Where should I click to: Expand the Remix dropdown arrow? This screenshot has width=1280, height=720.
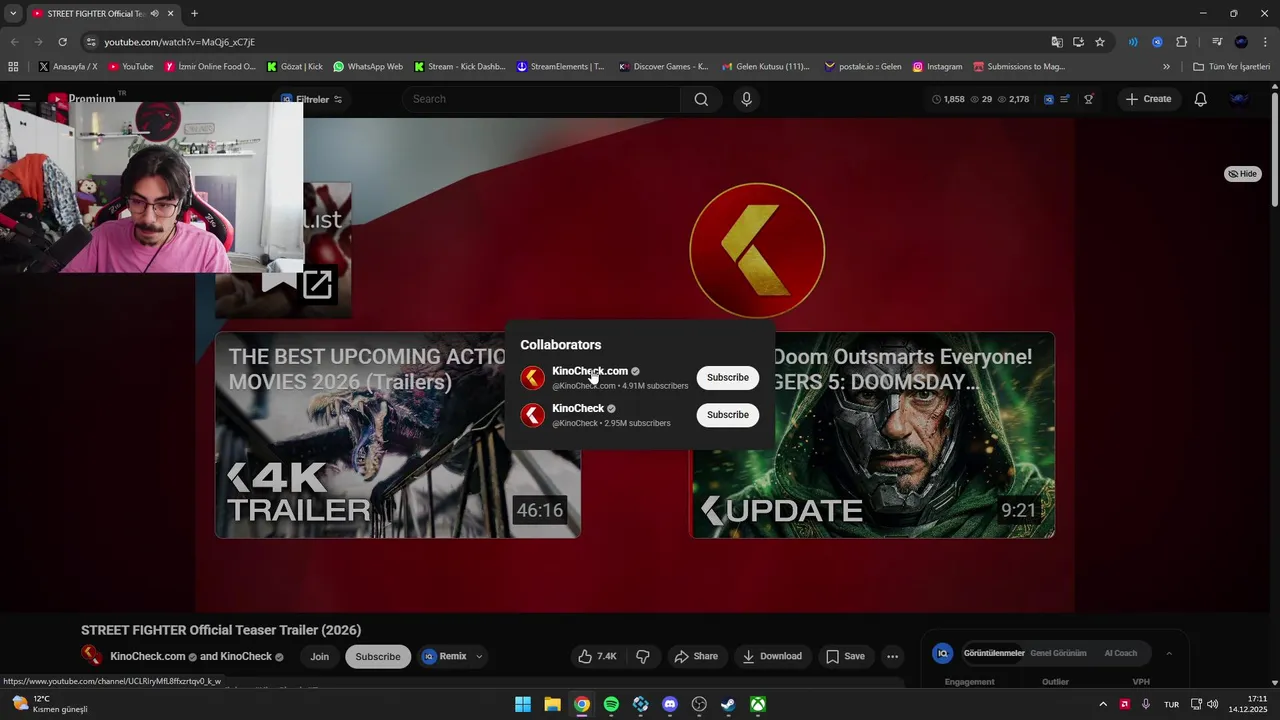tap(479, 656)
